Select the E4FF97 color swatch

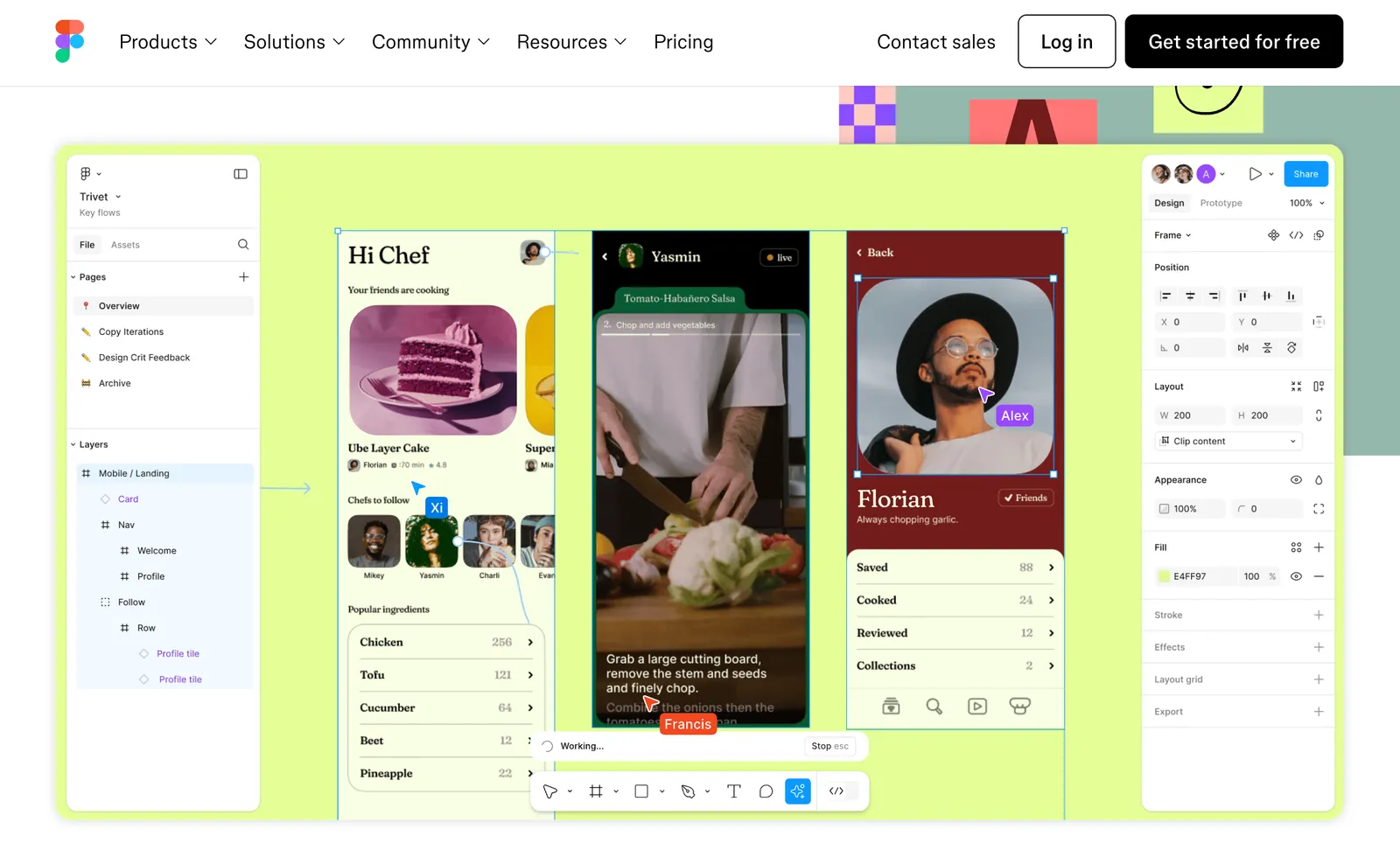[x=1165, y=576]
